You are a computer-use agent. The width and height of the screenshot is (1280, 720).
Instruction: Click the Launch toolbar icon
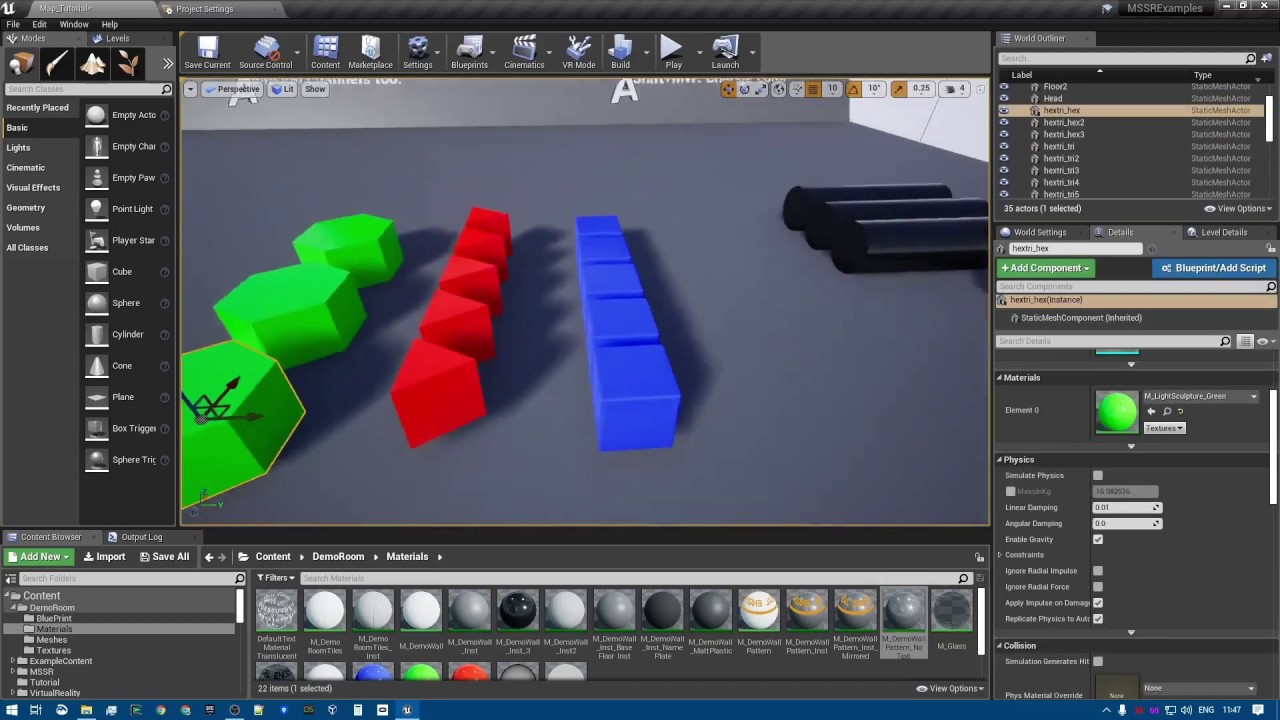click(x=725, y=52)
